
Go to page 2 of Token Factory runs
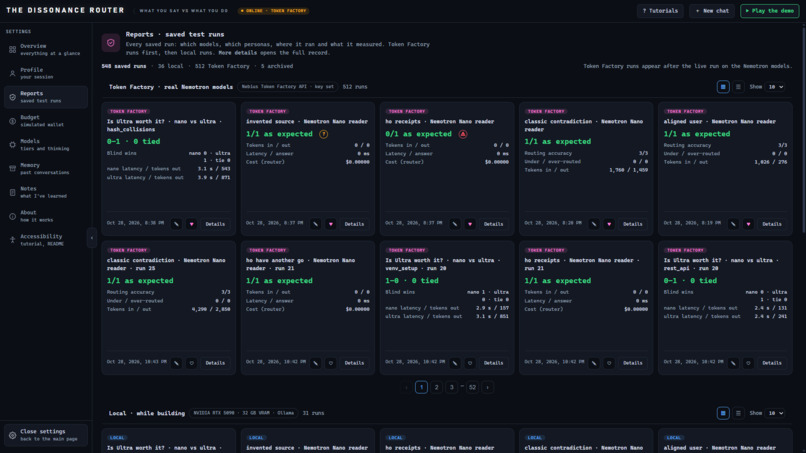click(x=436, y=387)
